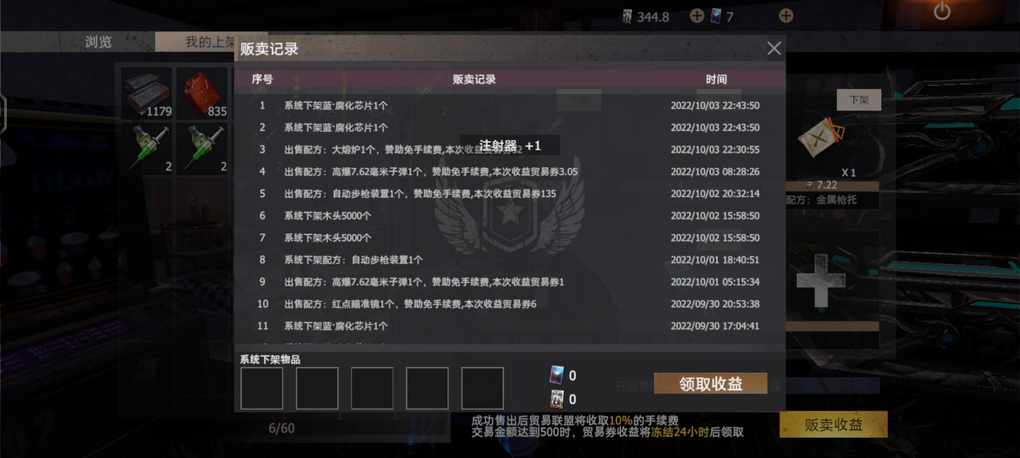Click first empty 系统下架物品 slot
This screenshot has height=458, width=1020.
[x=262, y=388]
